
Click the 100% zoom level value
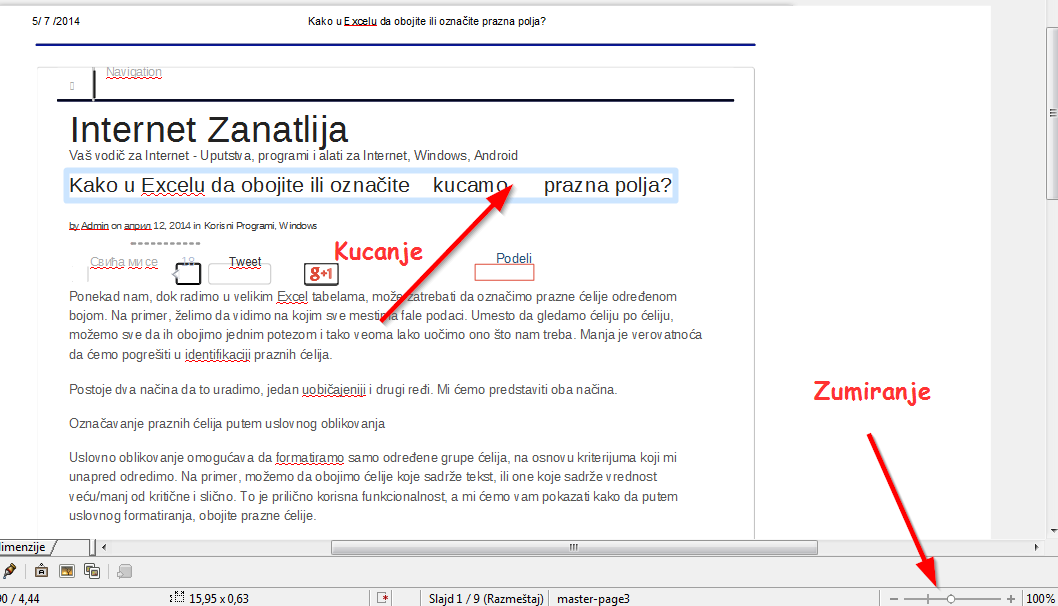(x=1040, y=599)
